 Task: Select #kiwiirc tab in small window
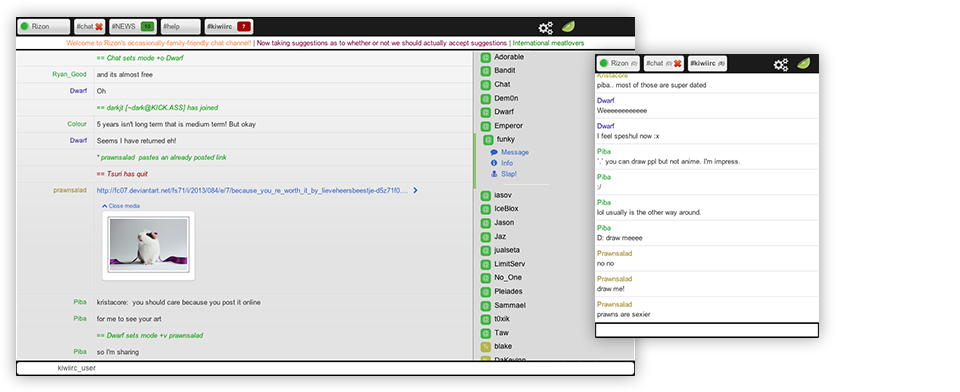707,64
